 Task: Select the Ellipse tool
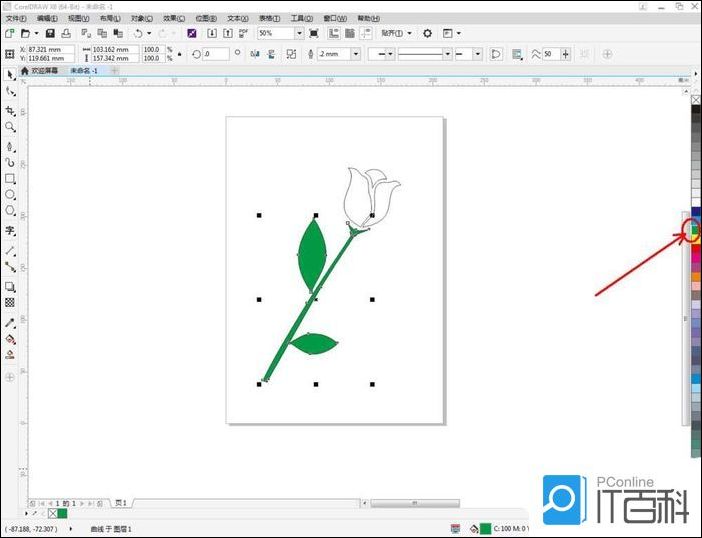[x=10, y=195]
